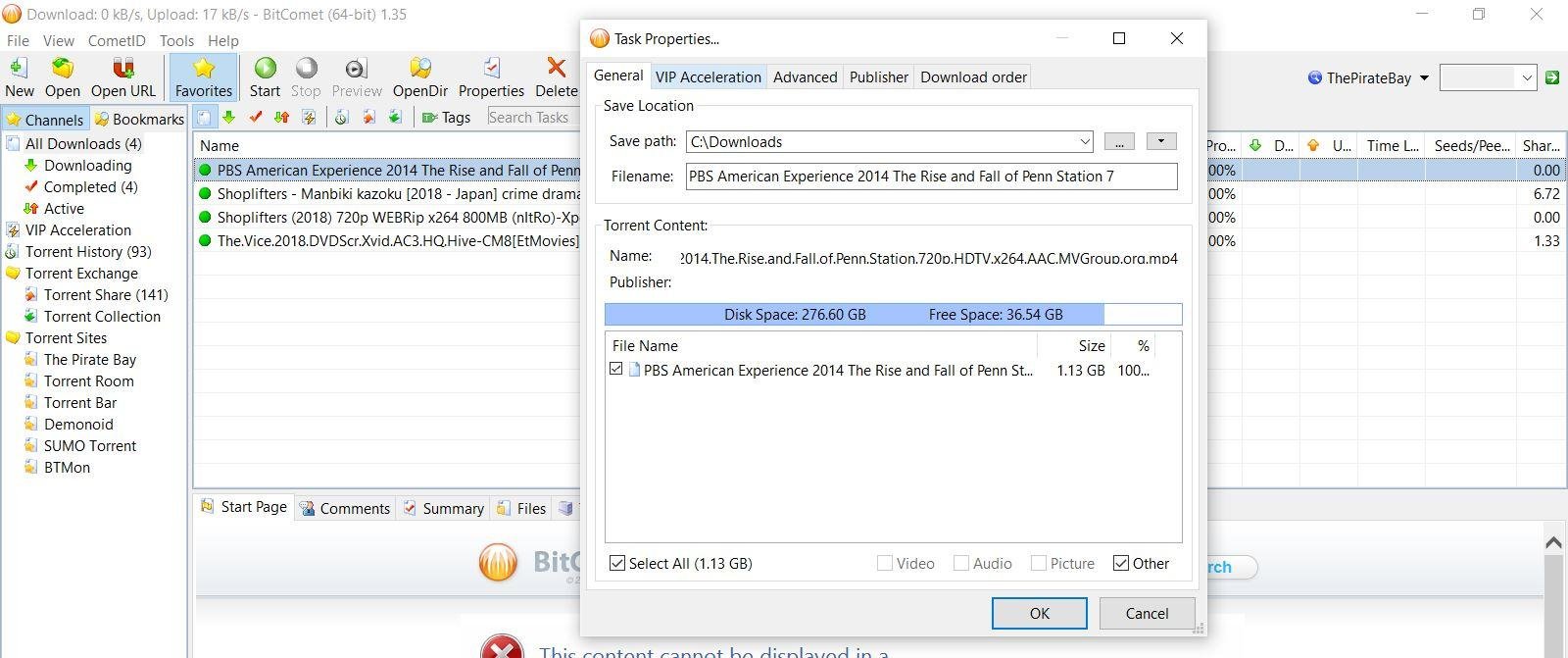
Task: Switch to the Advanced tab
Action: coord(805,76)
